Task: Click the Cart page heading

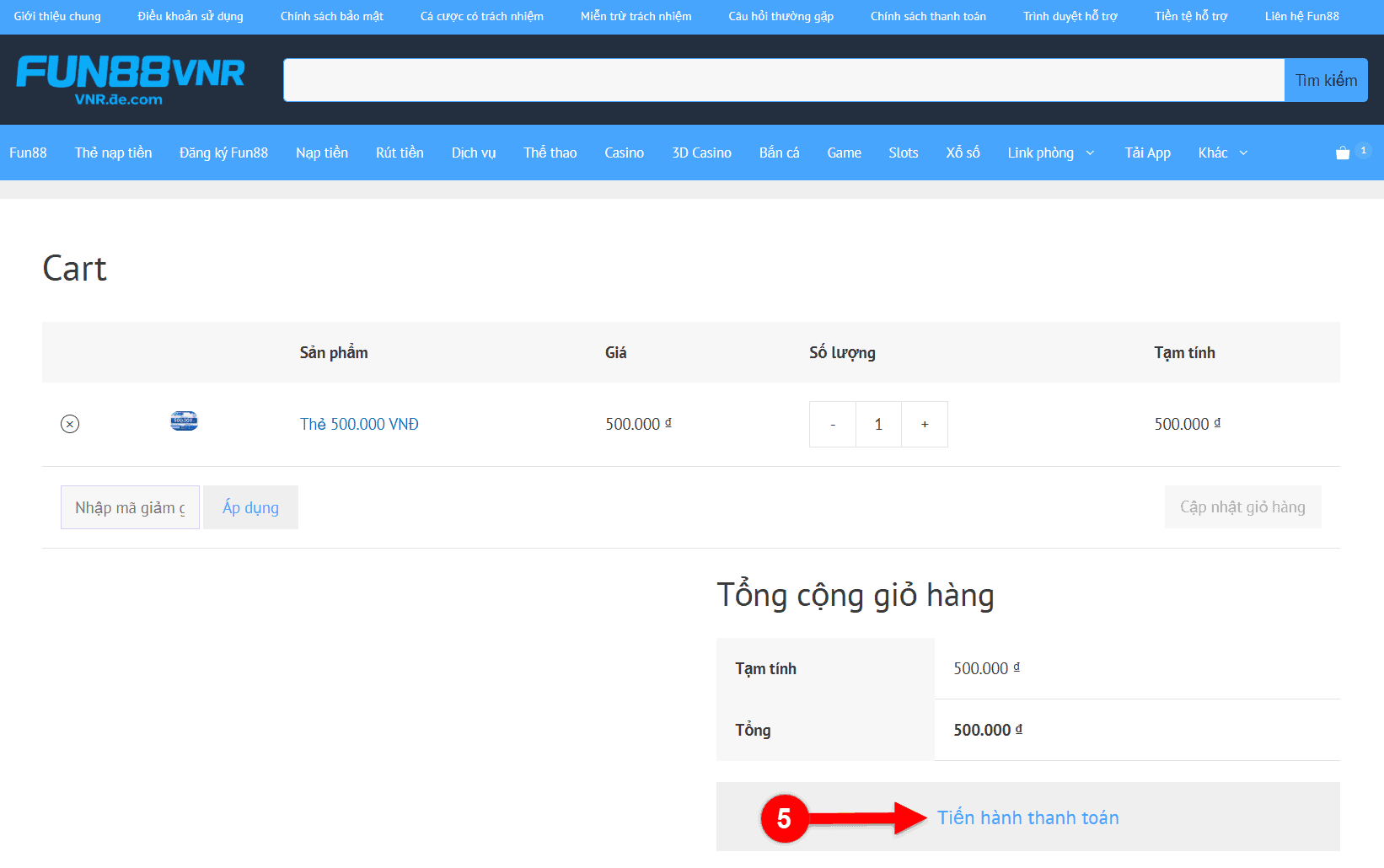Action: click(75, 269)
